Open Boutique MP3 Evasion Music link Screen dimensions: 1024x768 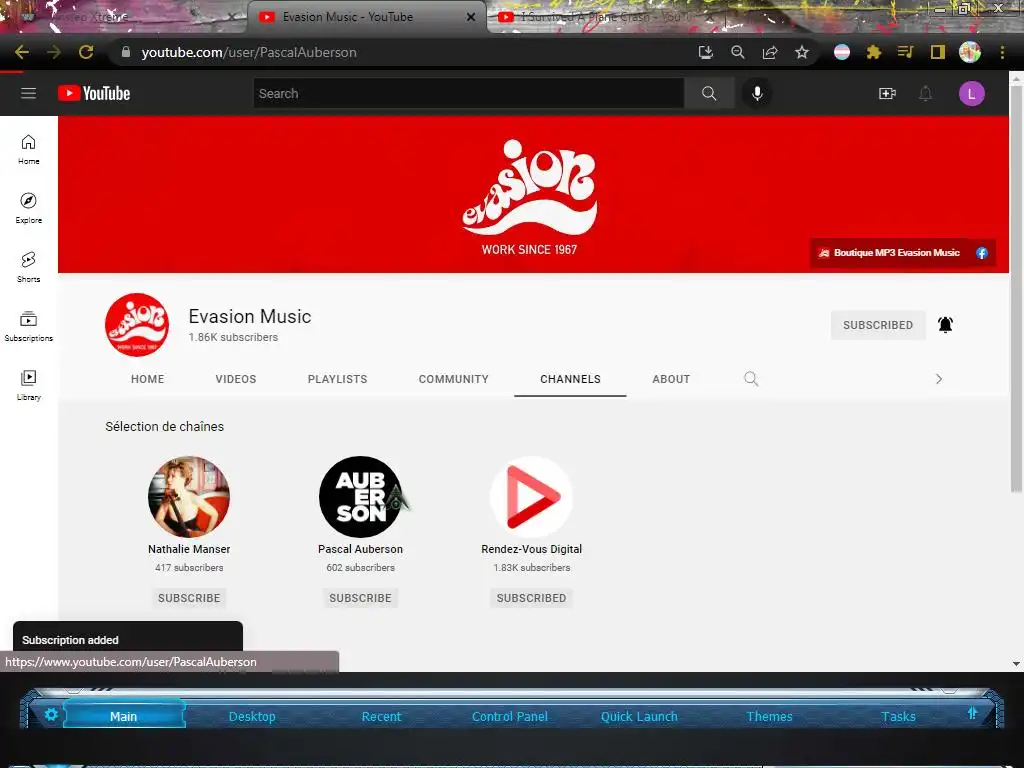coord(896,253)
